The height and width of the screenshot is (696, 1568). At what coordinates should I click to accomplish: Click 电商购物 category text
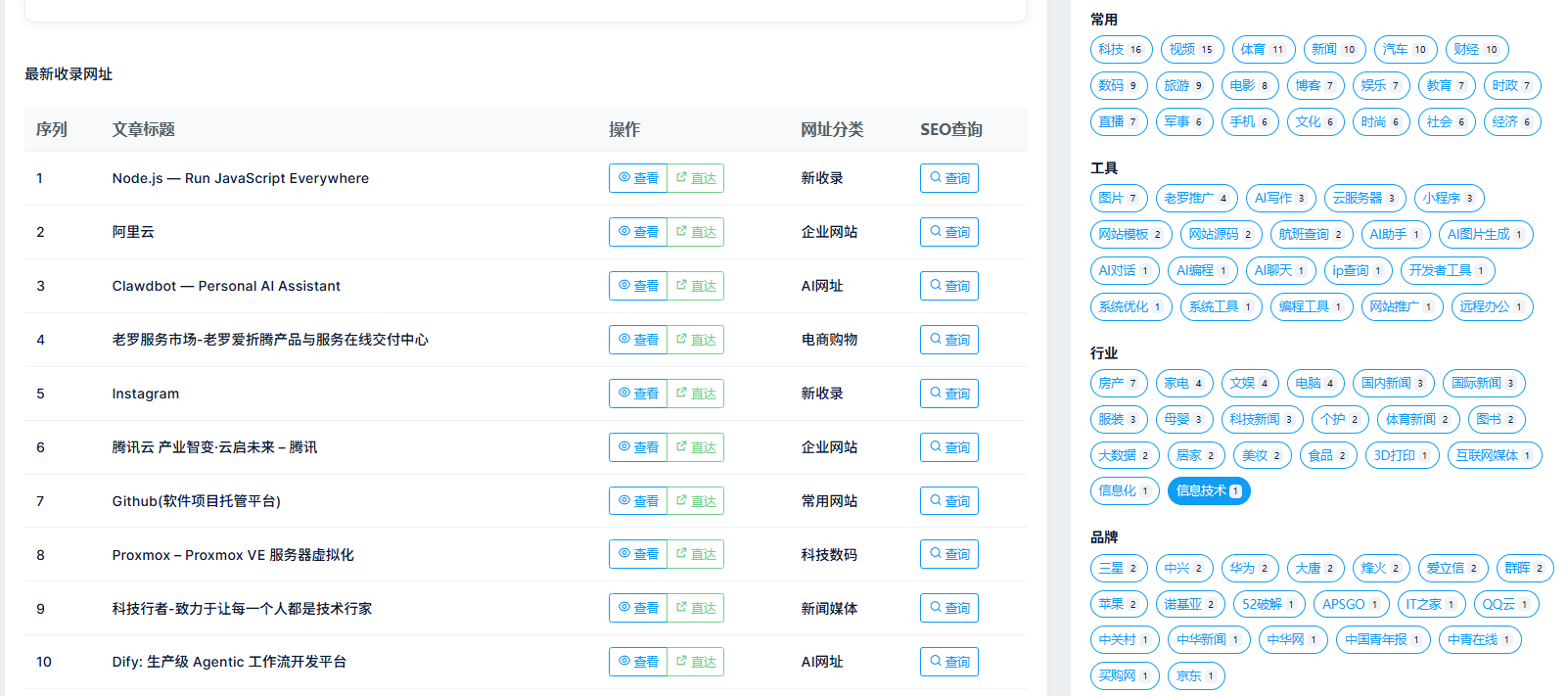point(829,340)
